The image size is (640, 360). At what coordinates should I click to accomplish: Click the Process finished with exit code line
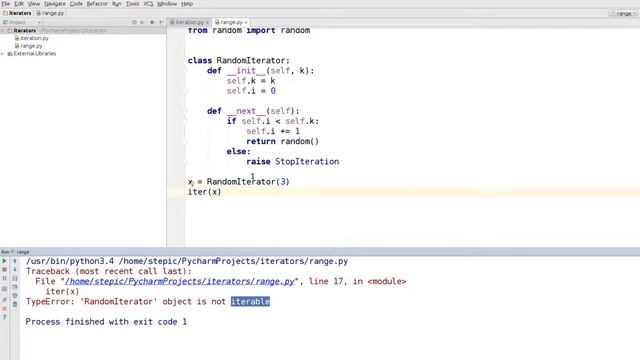pos(106,322)
